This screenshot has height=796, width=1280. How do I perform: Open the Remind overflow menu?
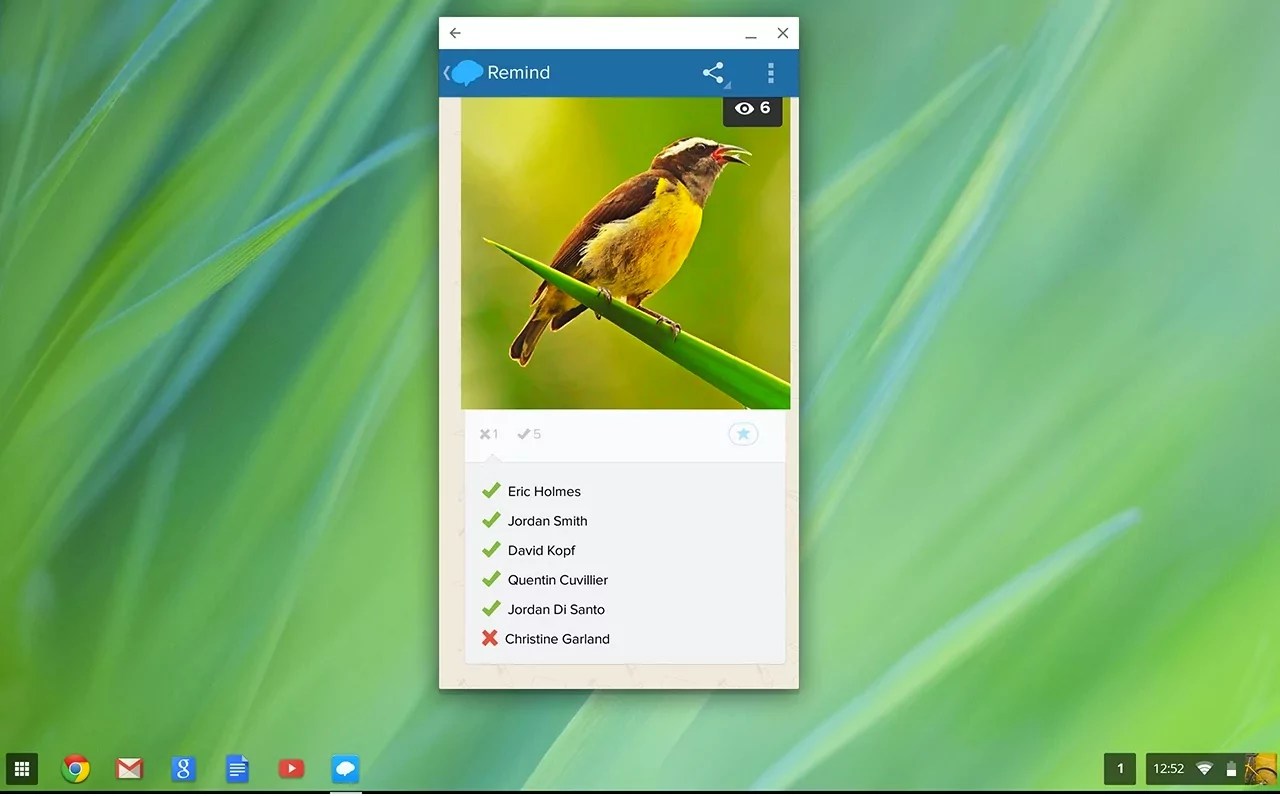770,72
